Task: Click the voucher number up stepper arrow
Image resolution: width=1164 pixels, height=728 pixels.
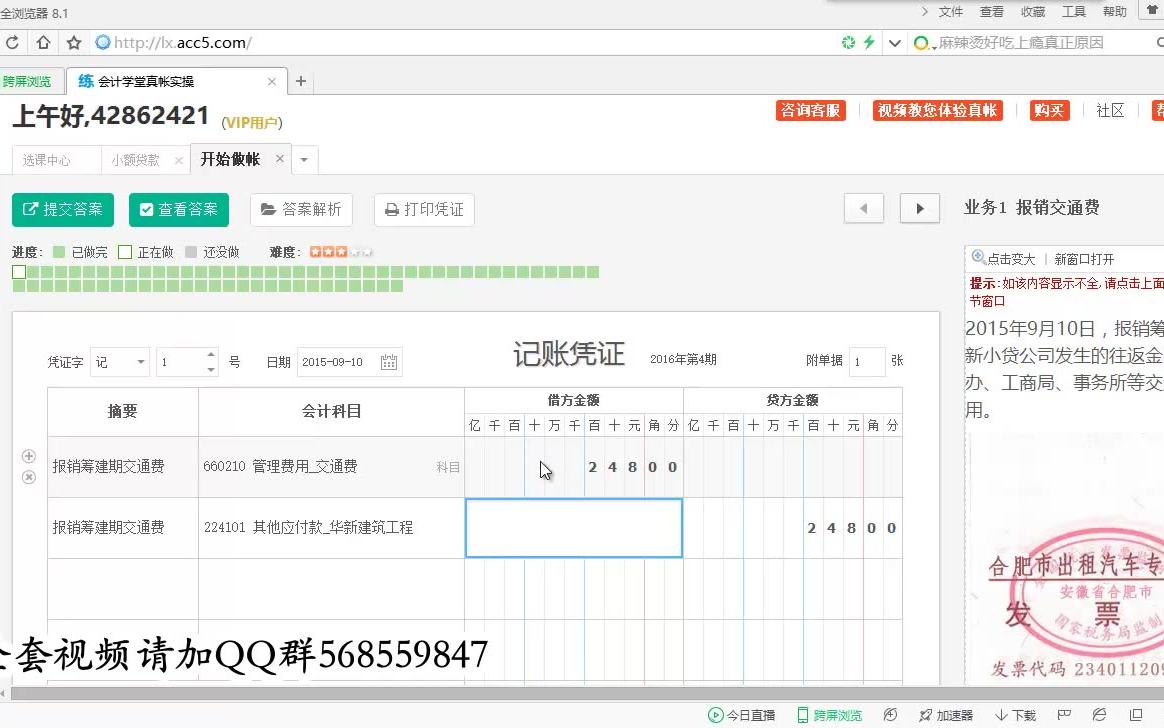Action: 211,356
